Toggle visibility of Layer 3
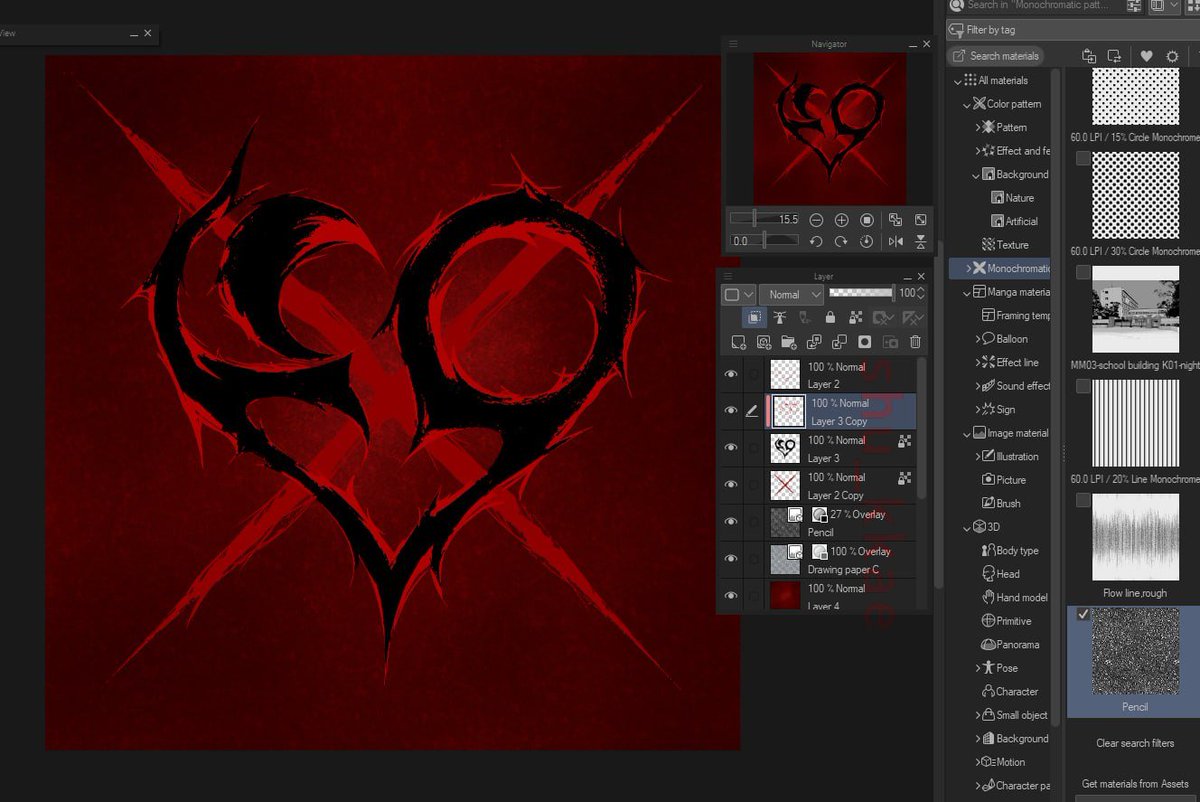Screen dimensions: 1200x802 click(x=731, y=448)
